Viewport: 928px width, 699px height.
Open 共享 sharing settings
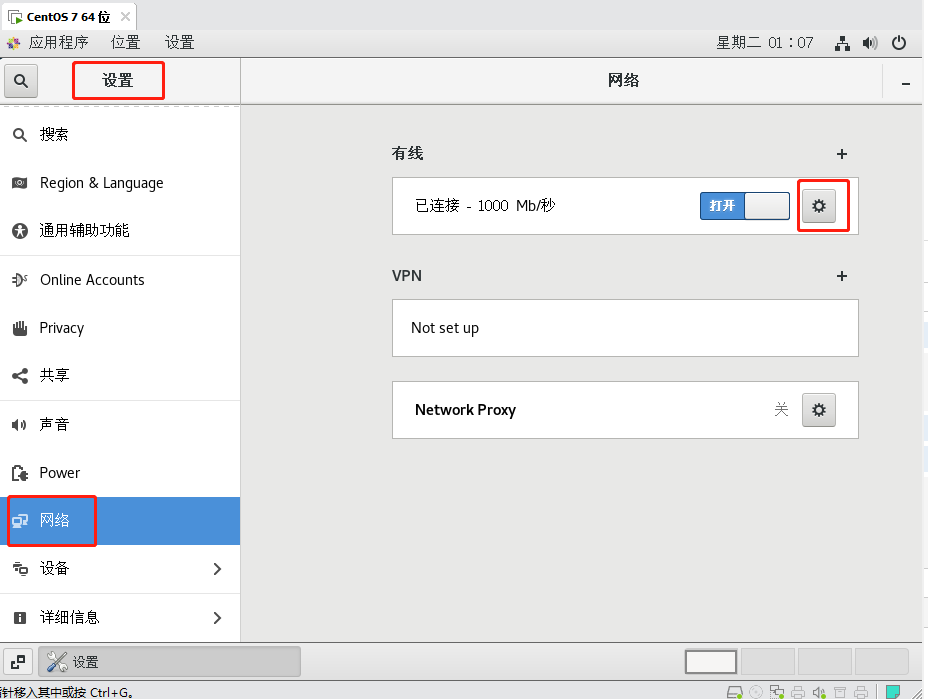[x=120, y=375]
